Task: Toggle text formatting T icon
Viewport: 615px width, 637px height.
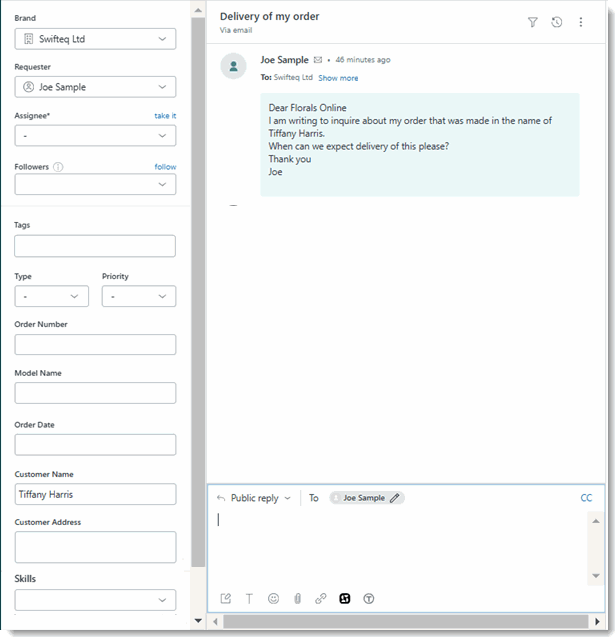Action: (249, 598)
